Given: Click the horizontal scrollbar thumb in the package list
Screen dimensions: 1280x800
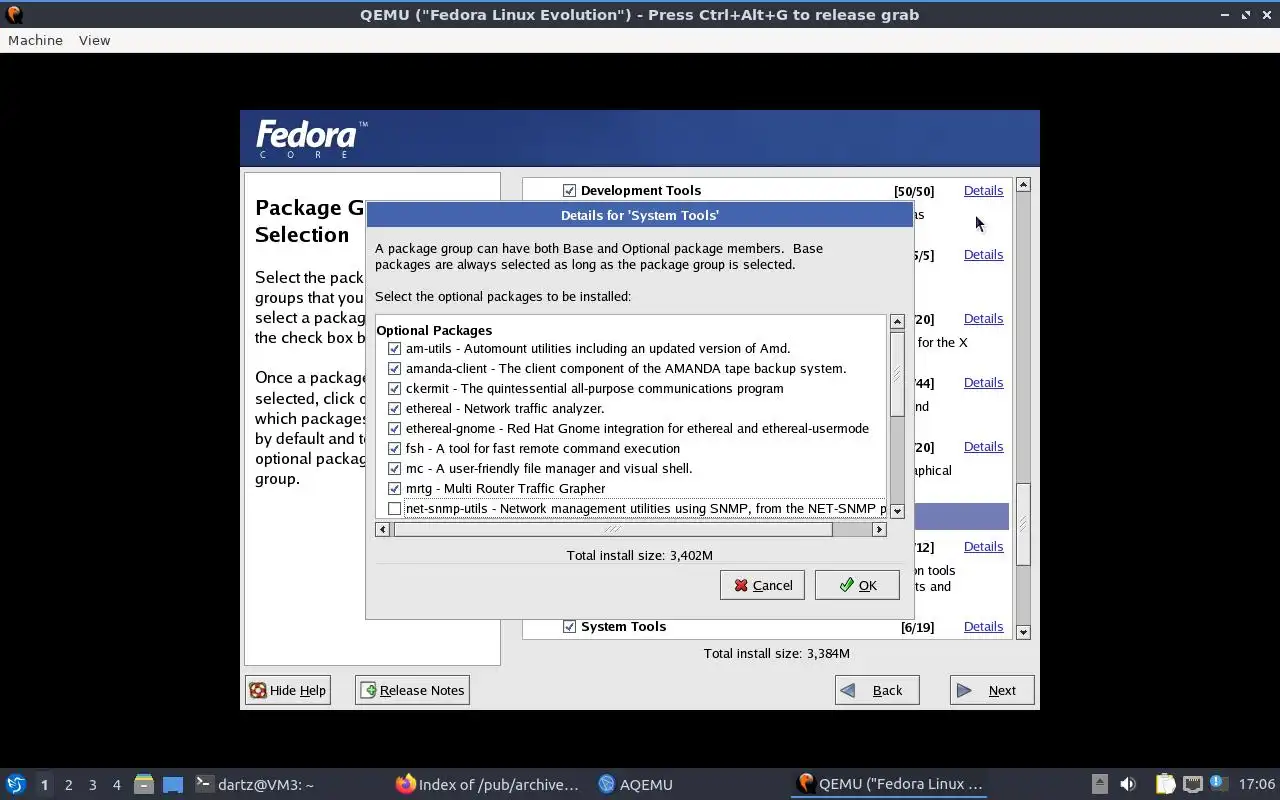Looking at the screenshot, I should (x=612, y=529).
